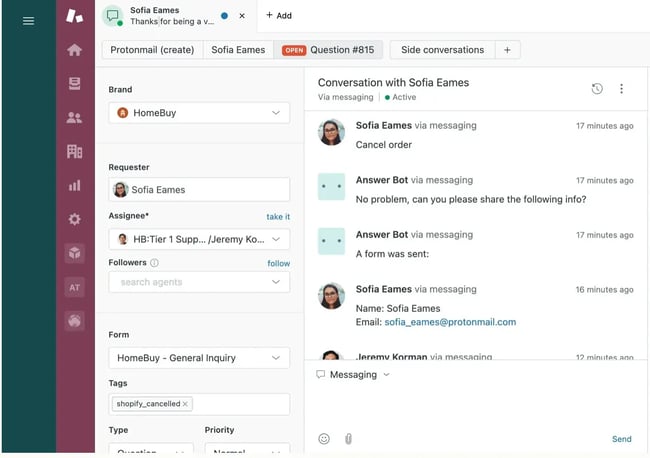Click the Followers info icon
The image size is (650, 458).
point(154,262)
